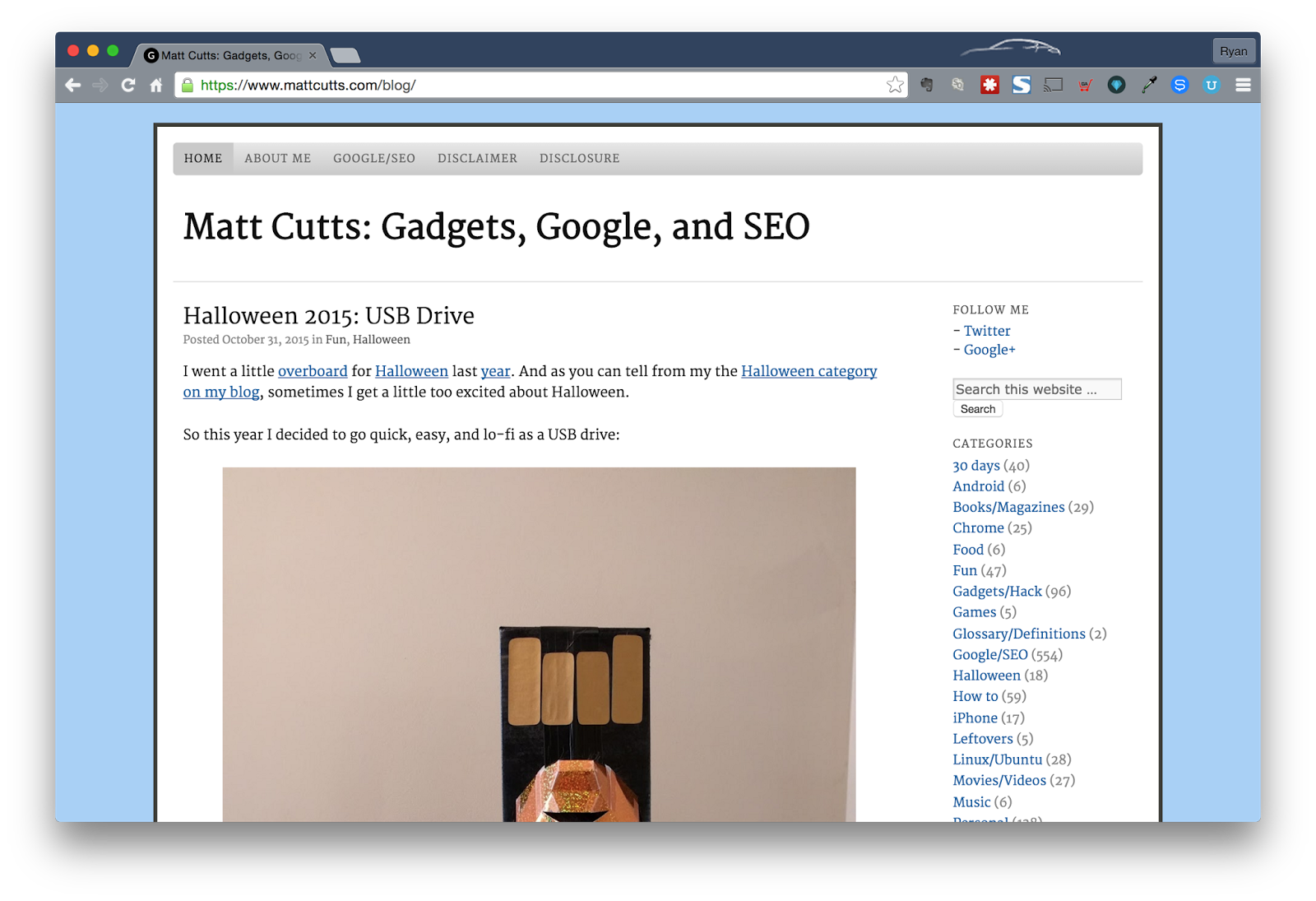Open the Linux/Ubuntu category
Image resolution: width=1316 pixels, height=901 pixels.
click(998, 759)
